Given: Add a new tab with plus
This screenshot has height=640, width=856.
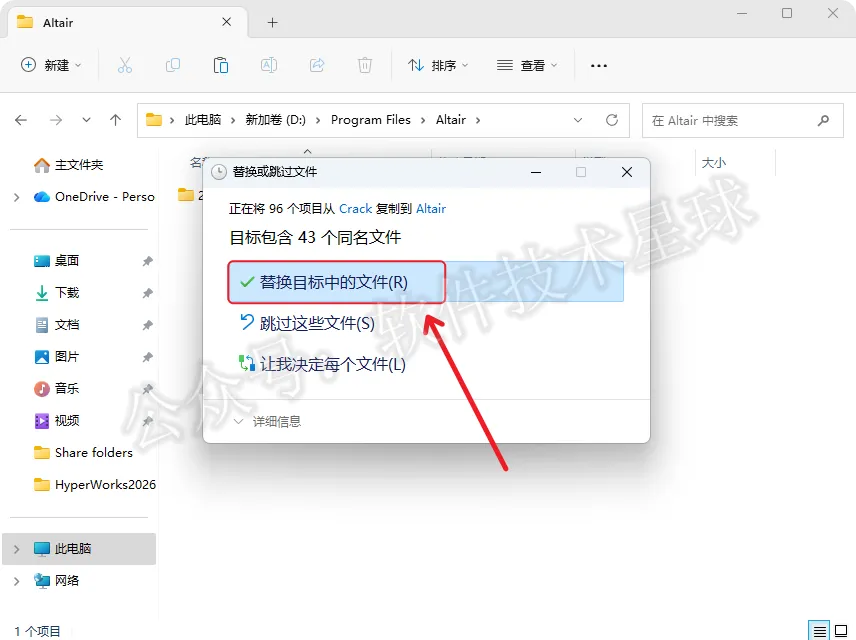Looking at the screenshot, I should point(272,22).
